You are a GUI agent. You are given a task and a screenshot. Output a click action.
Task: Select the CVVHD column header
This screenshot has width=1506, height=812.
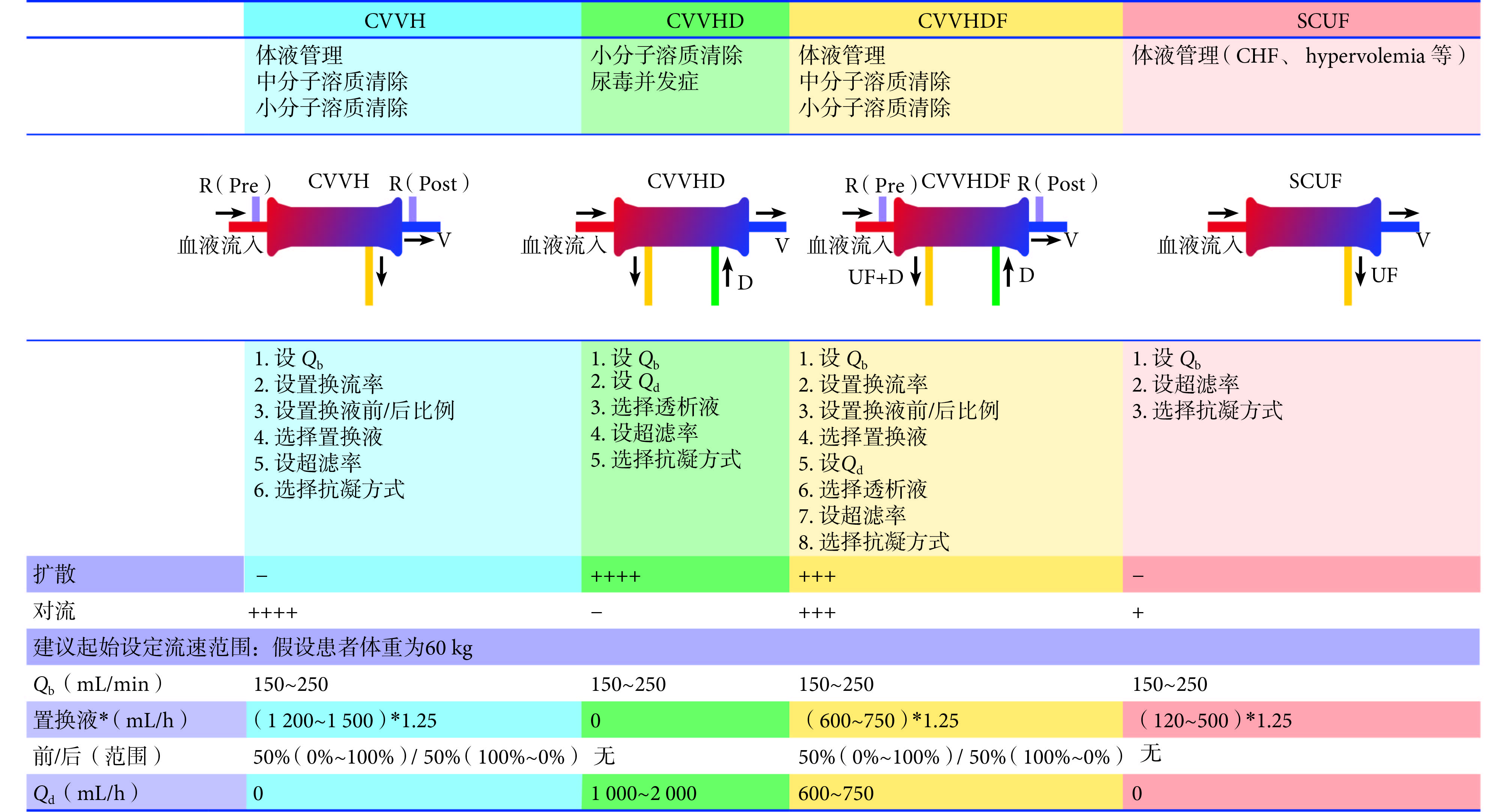coord(704,21)
